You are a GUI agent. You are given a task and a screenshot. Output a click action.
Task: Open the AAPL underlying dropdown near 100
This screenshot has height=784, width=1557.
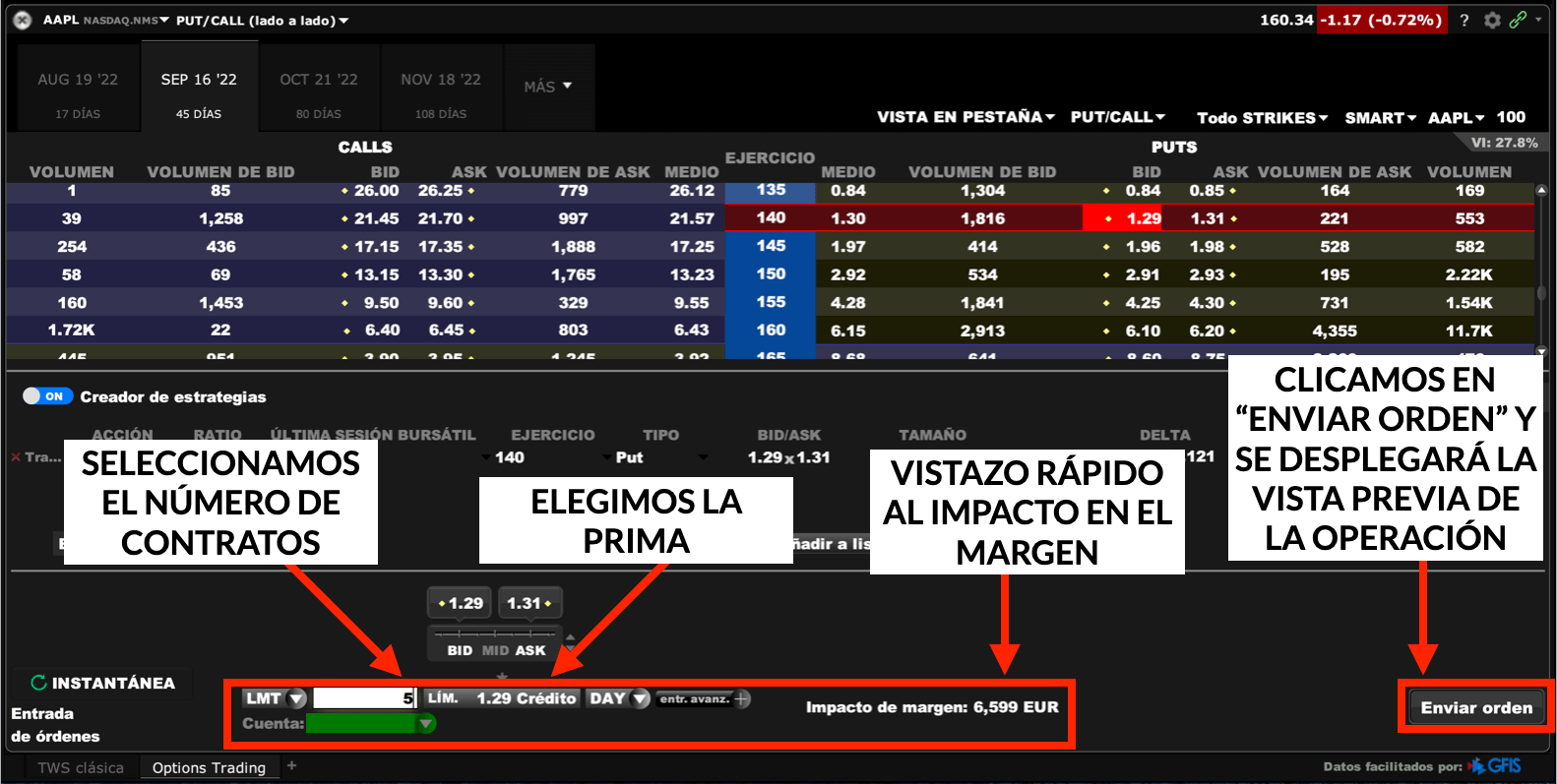click(x=1456, y=117)
